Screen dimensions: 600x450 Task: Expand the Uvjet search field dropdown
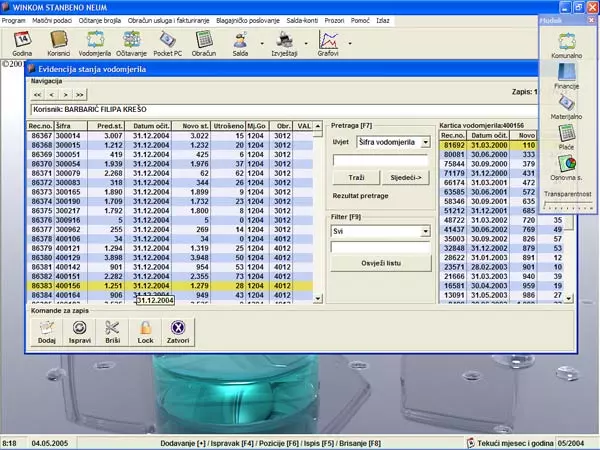[425, 143]
